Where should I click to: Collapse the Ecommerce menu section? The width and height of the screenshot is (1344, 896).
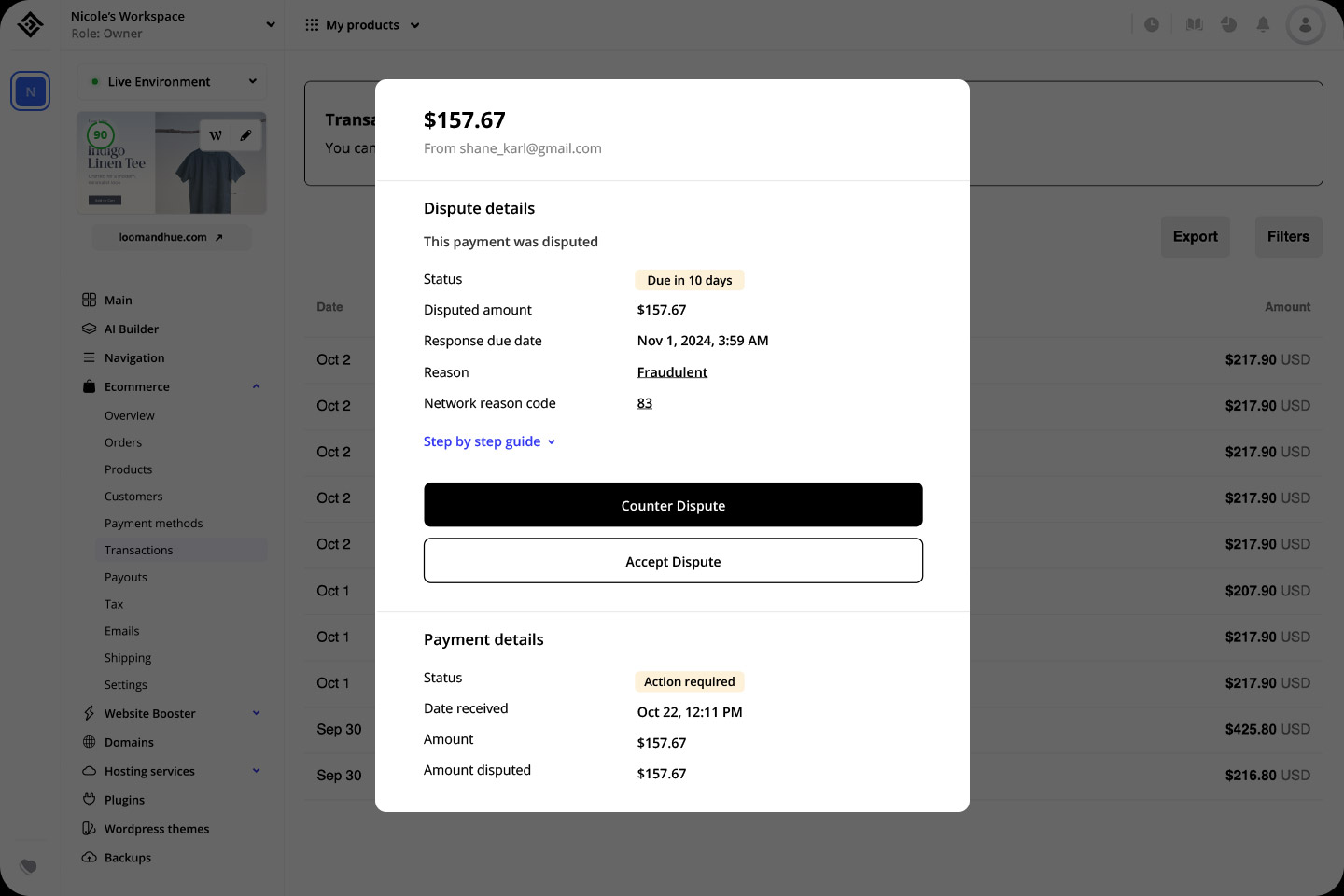click(256, 386)
